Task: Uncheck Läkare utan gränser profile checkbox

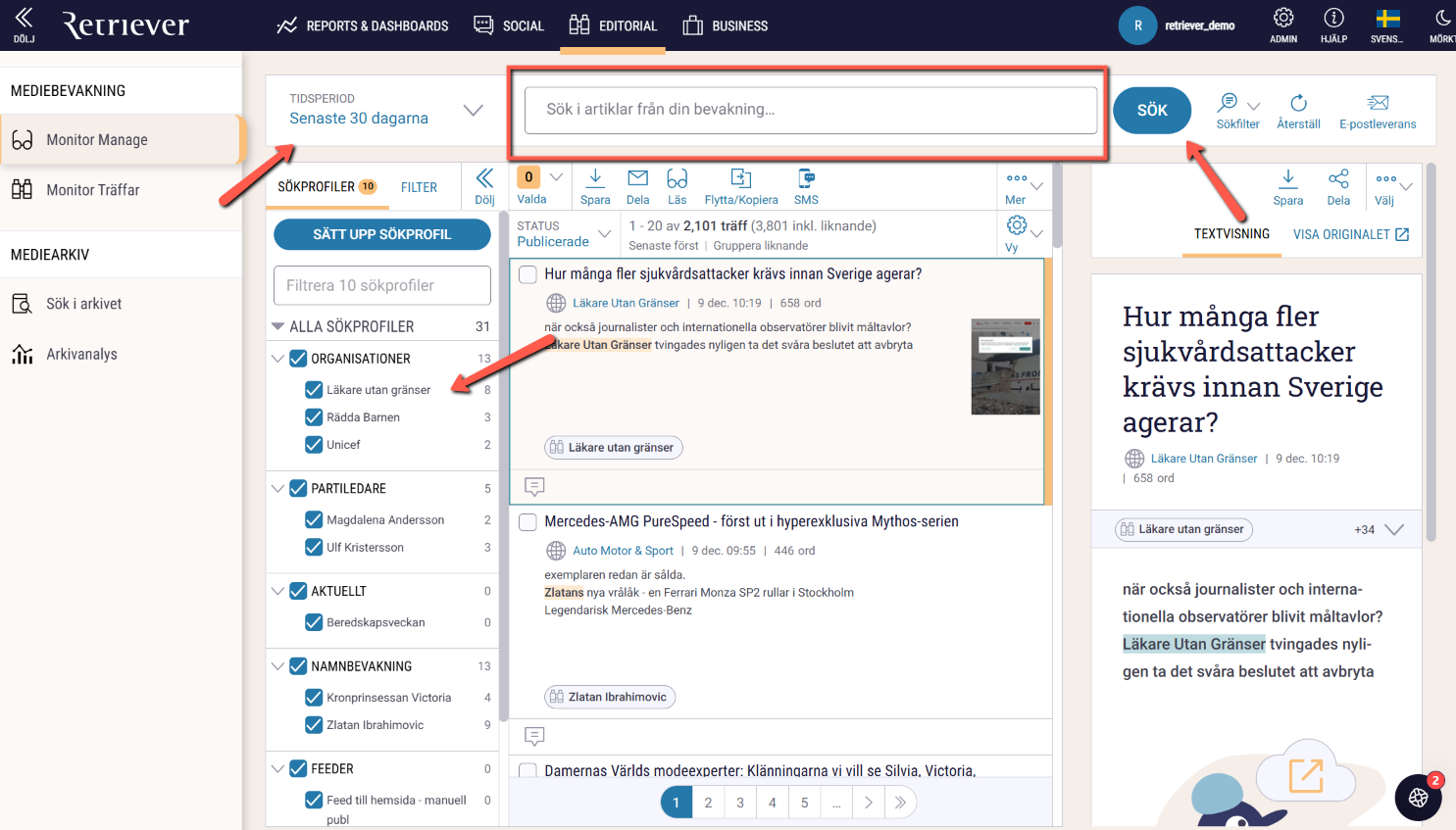Action: 314,390
